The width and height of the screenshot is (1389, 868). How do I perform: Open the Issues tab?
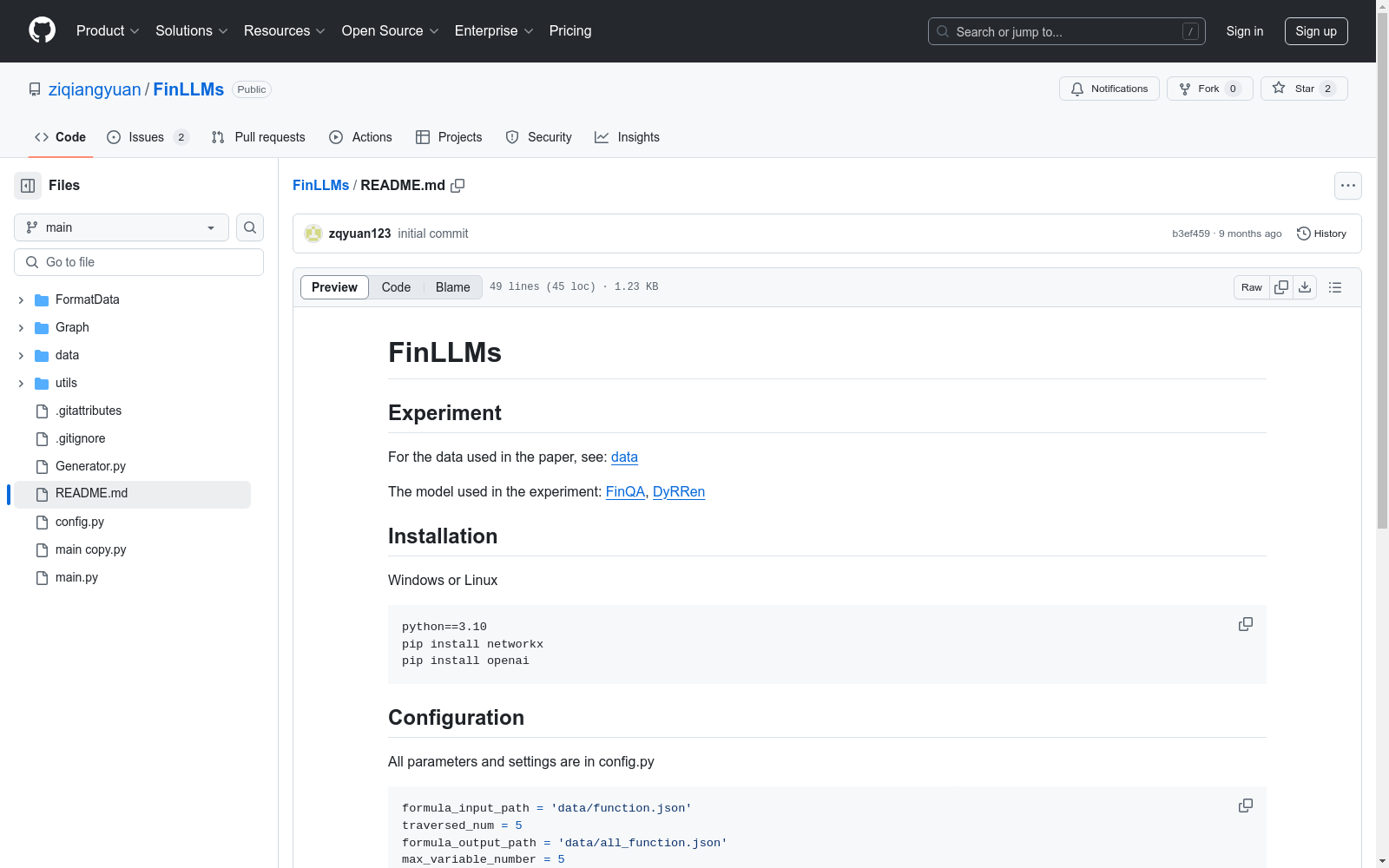(147, 137)
